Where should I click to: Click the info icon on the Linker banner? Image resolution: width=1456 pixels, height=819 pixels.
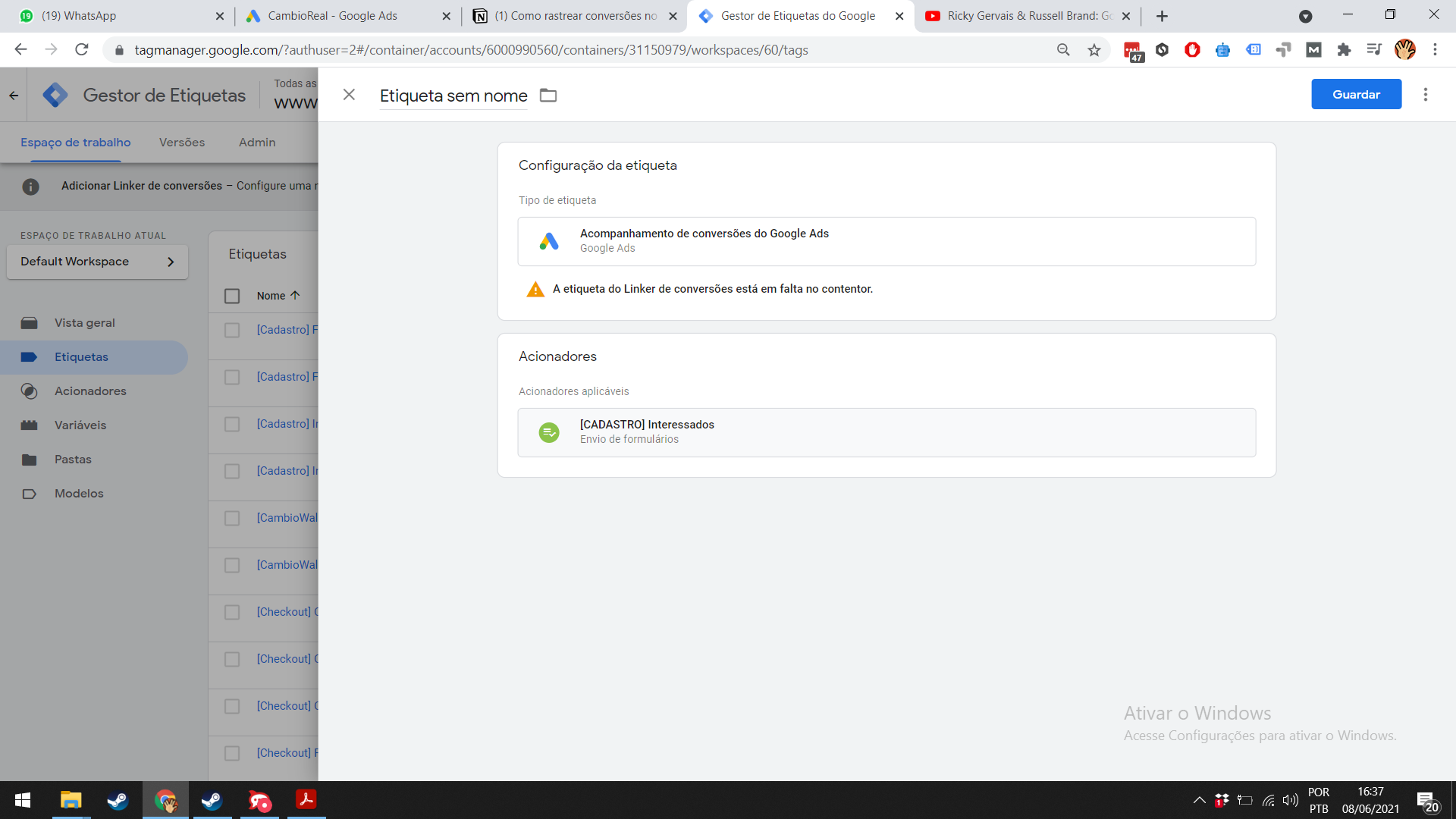tap(30, 187)
